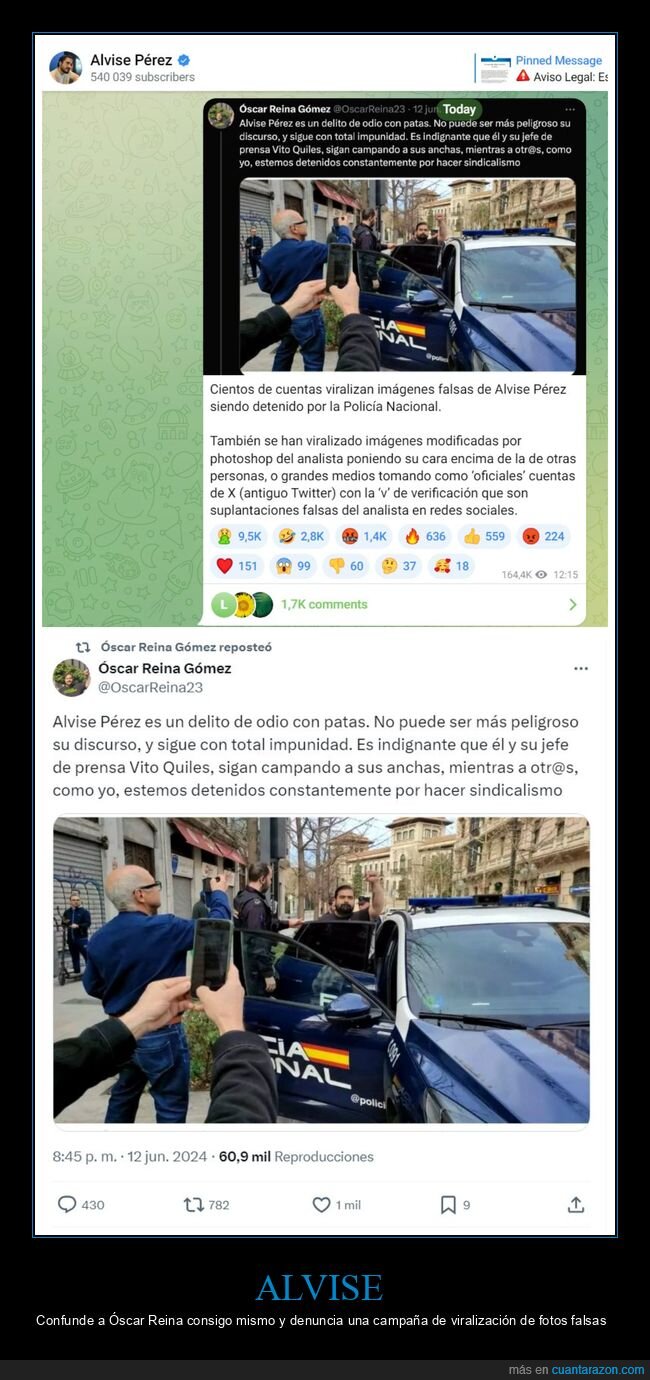This screenshot has width=650, height=1380.
Task: Click the share icon on the tweet
Action: [576, 1205]
